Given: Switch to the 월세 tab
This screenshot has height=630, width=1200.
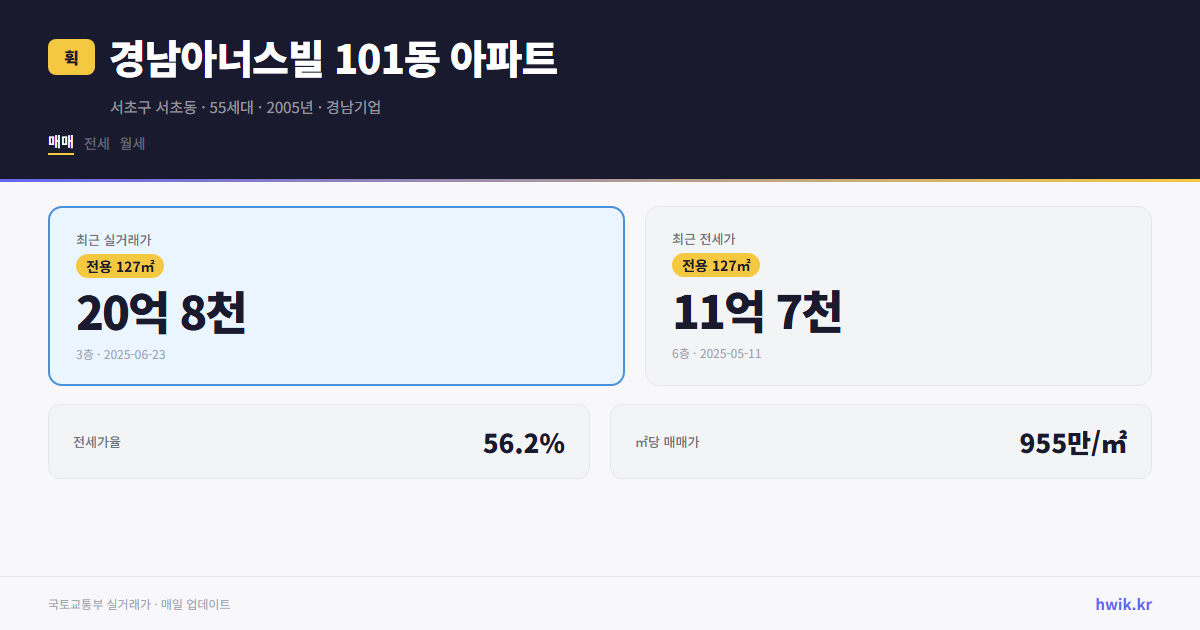Looking at the screenshot, I should click(x=133, y=143).
